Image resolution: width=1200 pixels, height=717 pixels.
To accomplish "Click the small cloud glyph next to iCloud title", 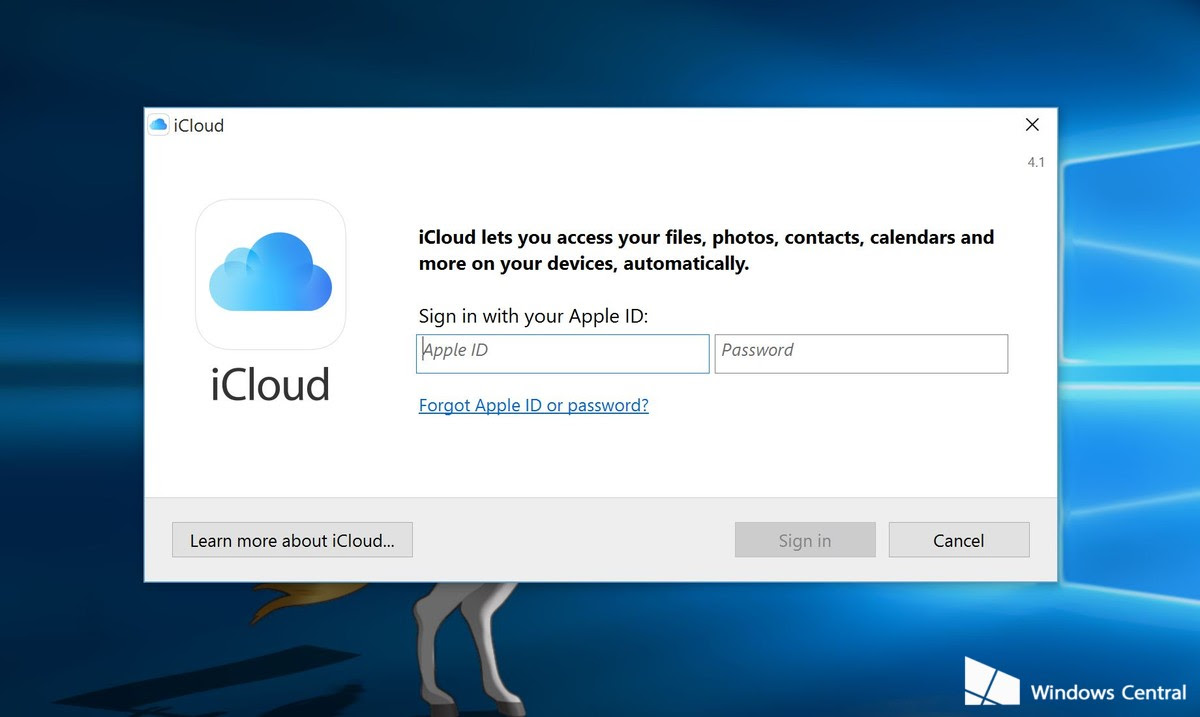I will [158, 124].
